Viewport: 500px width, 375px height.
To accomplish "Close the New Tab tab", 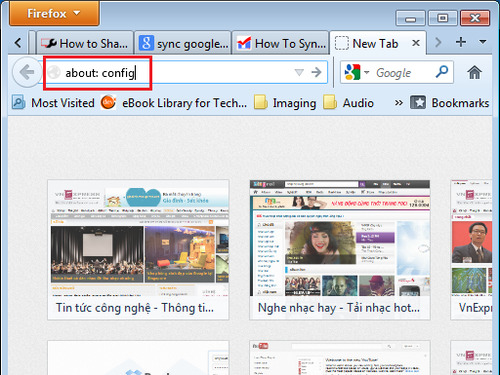I will 416,43.
